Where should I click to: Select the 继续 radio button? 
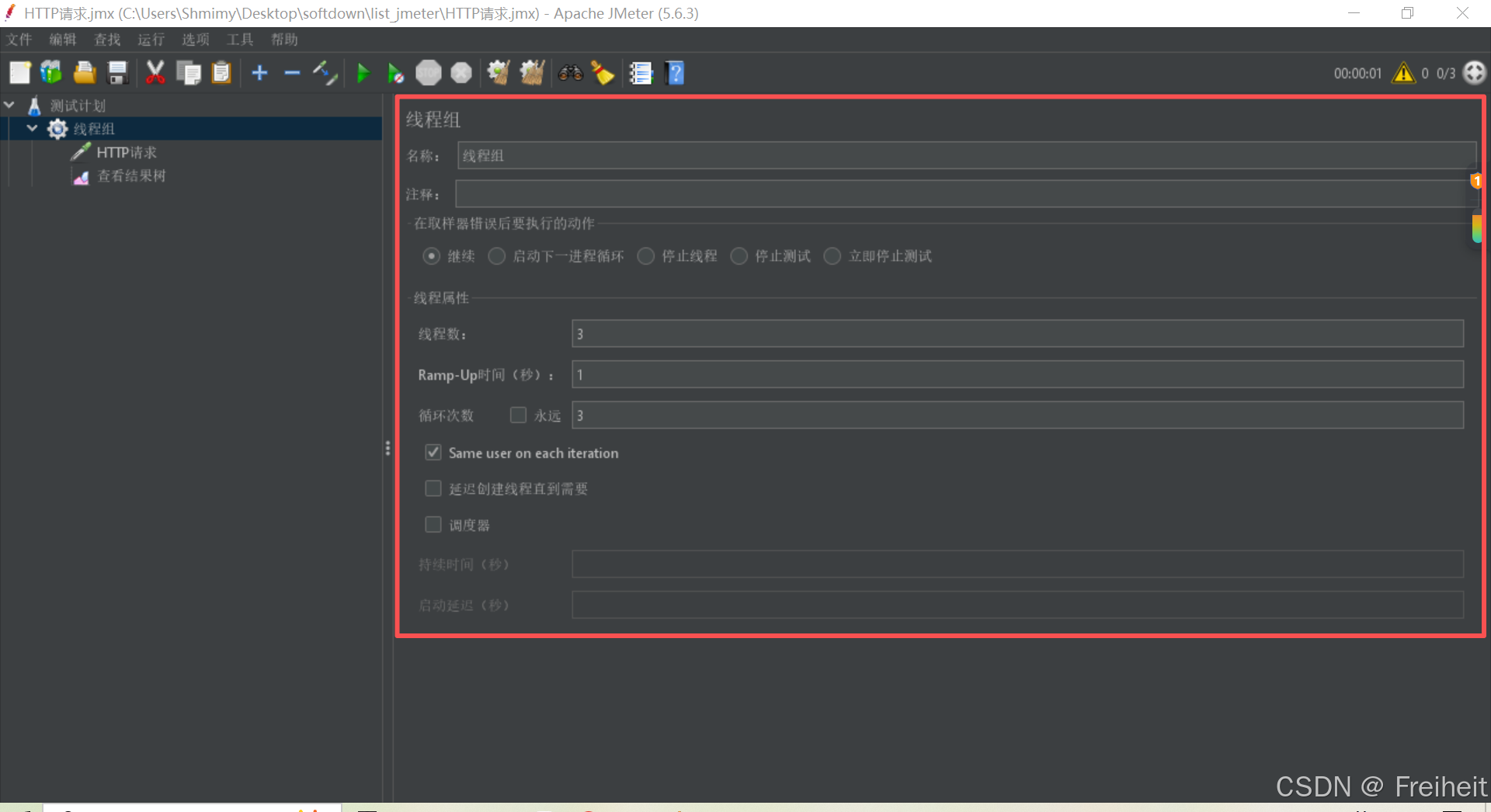pos(432,256)
